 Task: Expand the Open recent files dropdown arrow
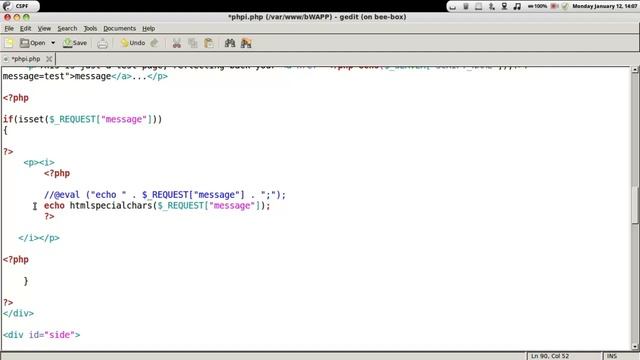53,43
